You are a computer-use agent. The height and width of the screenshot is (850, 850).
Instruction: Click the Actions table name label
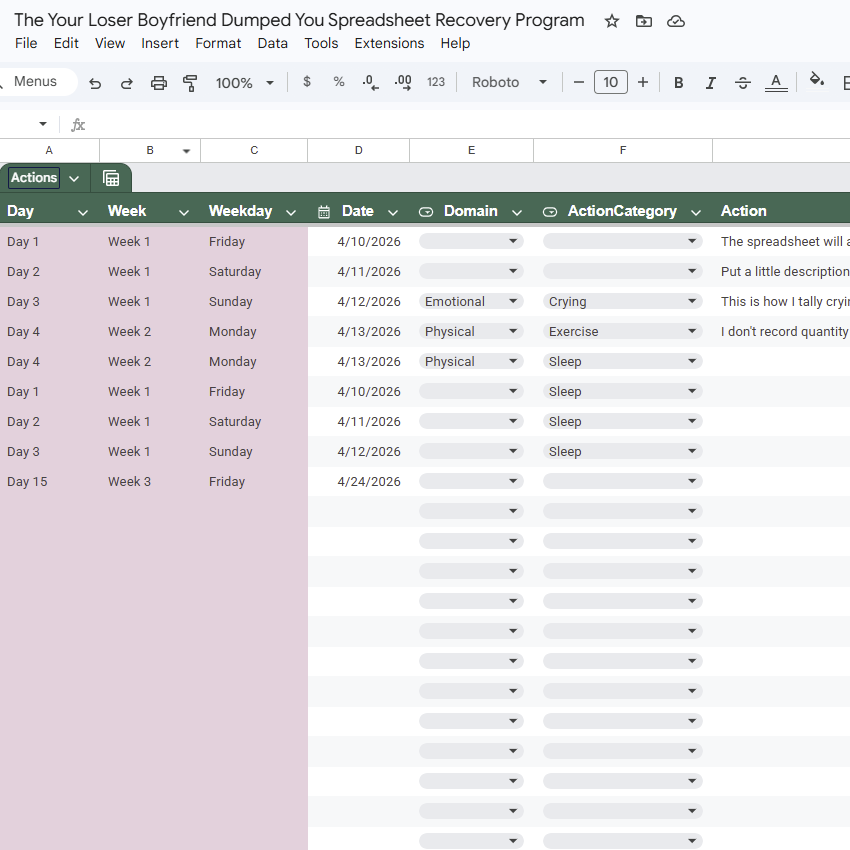click(x=34, y=178)
